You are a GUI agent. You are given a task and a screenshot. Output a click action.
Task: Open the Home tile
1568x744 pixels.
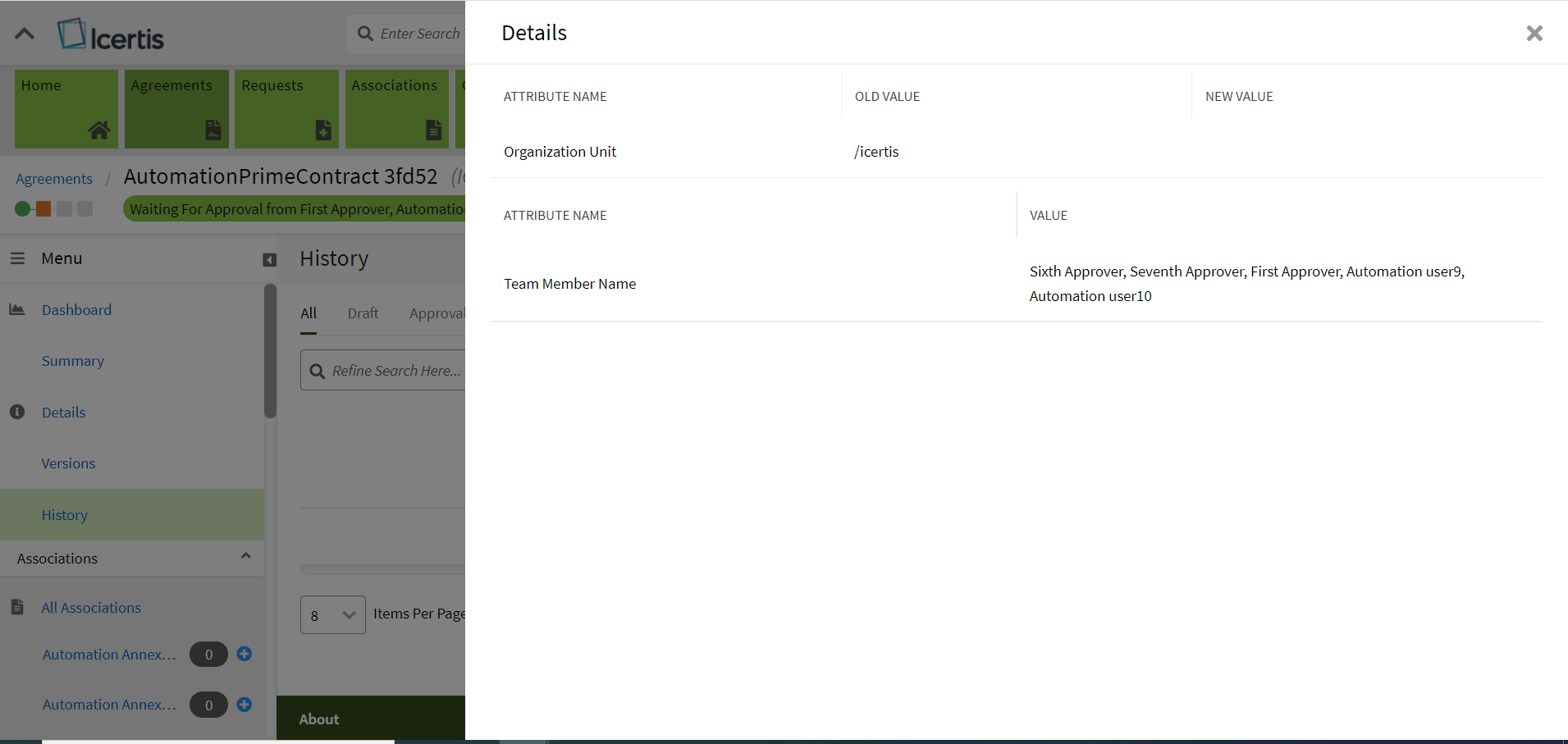[66, 108]
